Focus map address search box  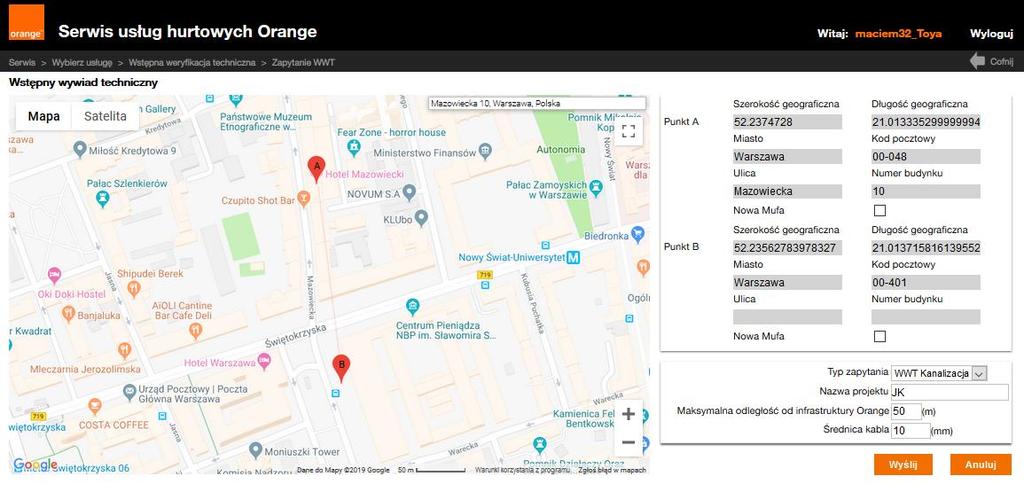point(537,103)
